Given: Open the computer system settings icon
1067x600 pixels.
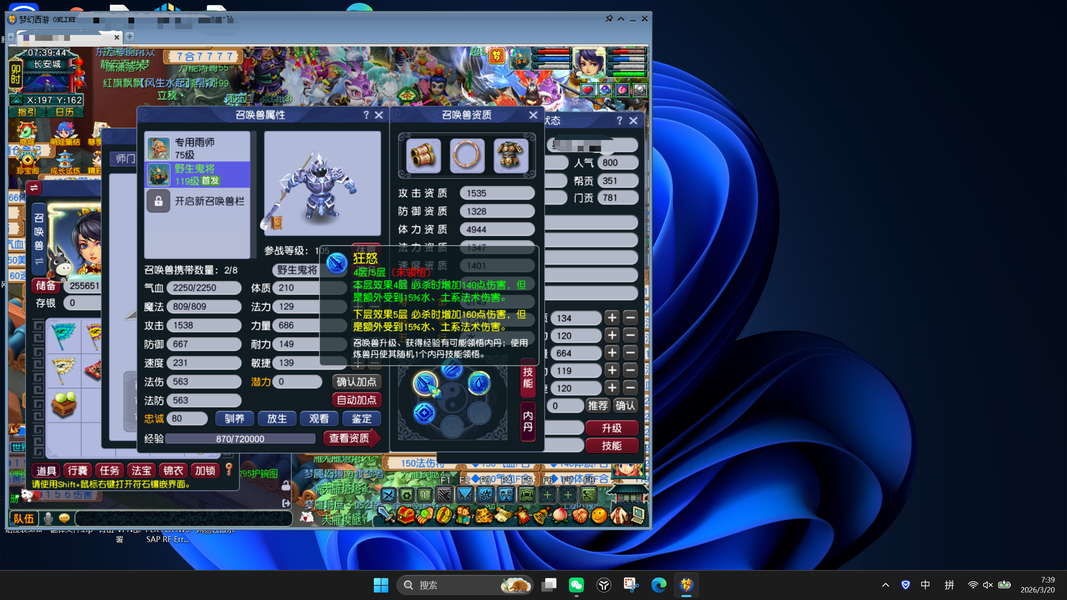Looking at the screenshot, I should pos(638,515).
